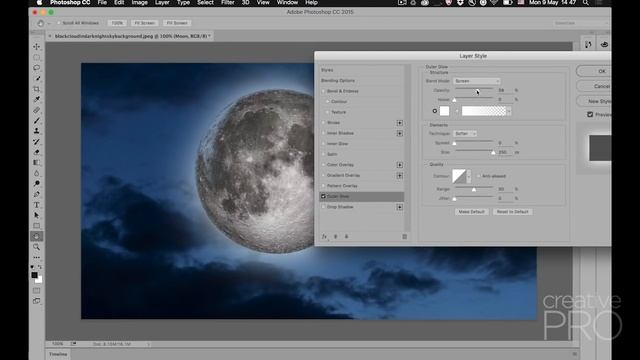Select the History Brush tool
Screen dimensions: 640x360
click(x=37, y=142)
